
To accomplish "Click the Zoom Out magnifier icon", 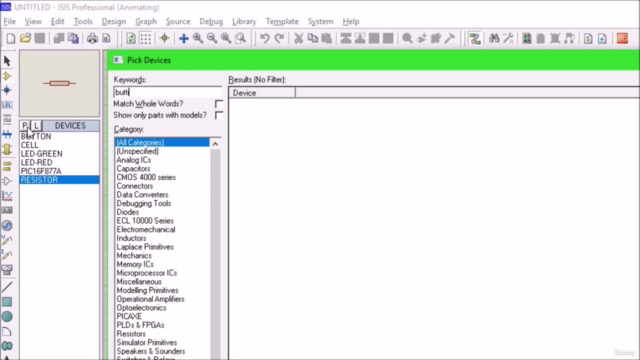I will (x=212, y=38).
